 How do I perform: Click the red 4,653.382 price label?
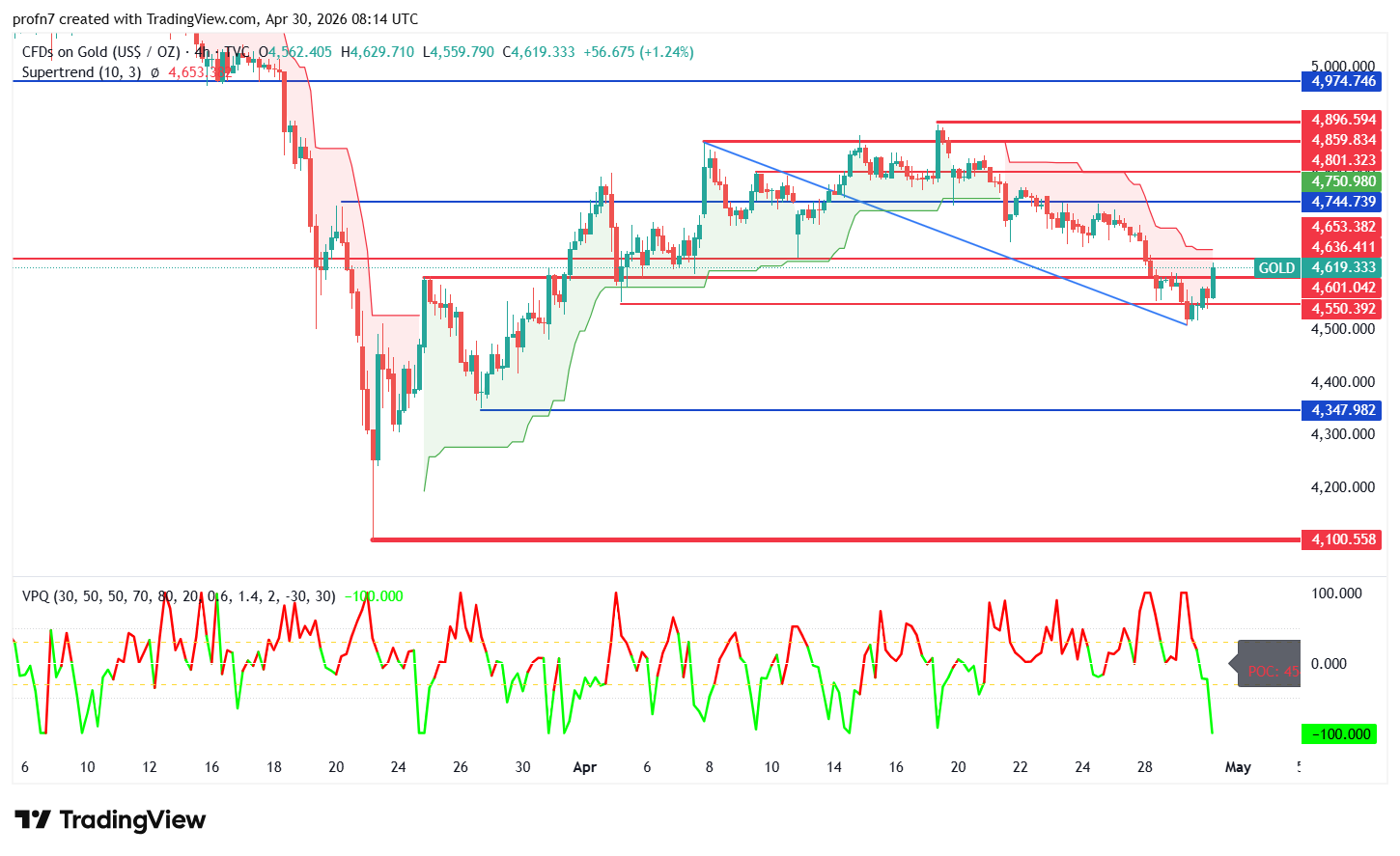click(1343, 227)
